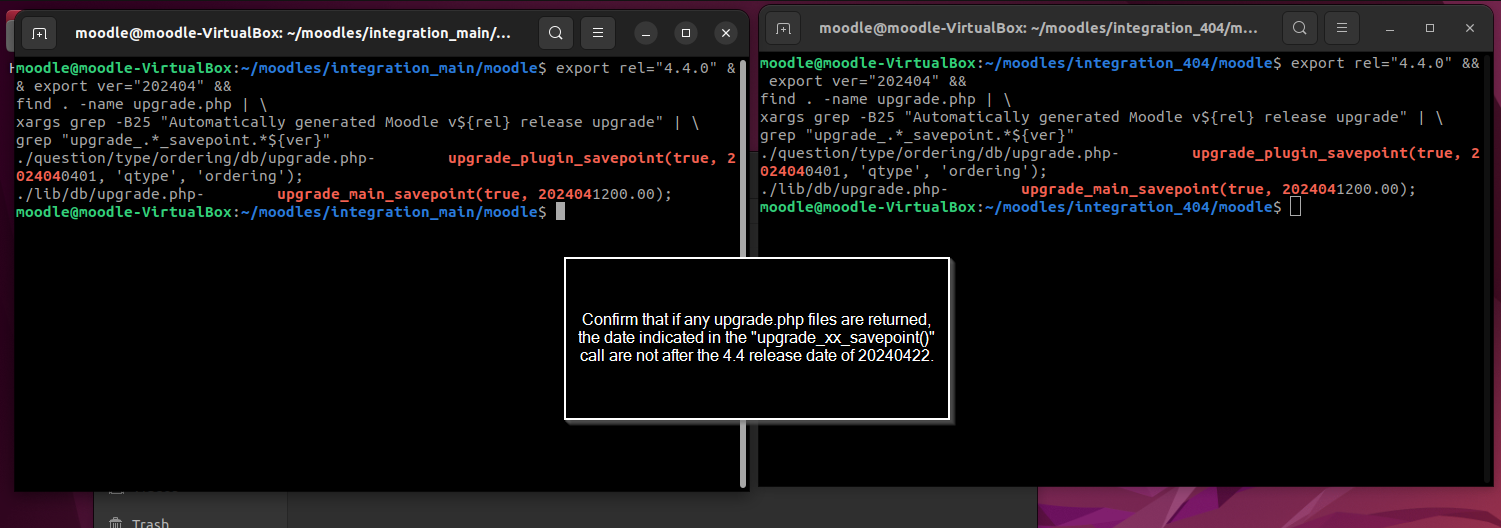Open new tab in integration_404 terminal

pos(783,28)
